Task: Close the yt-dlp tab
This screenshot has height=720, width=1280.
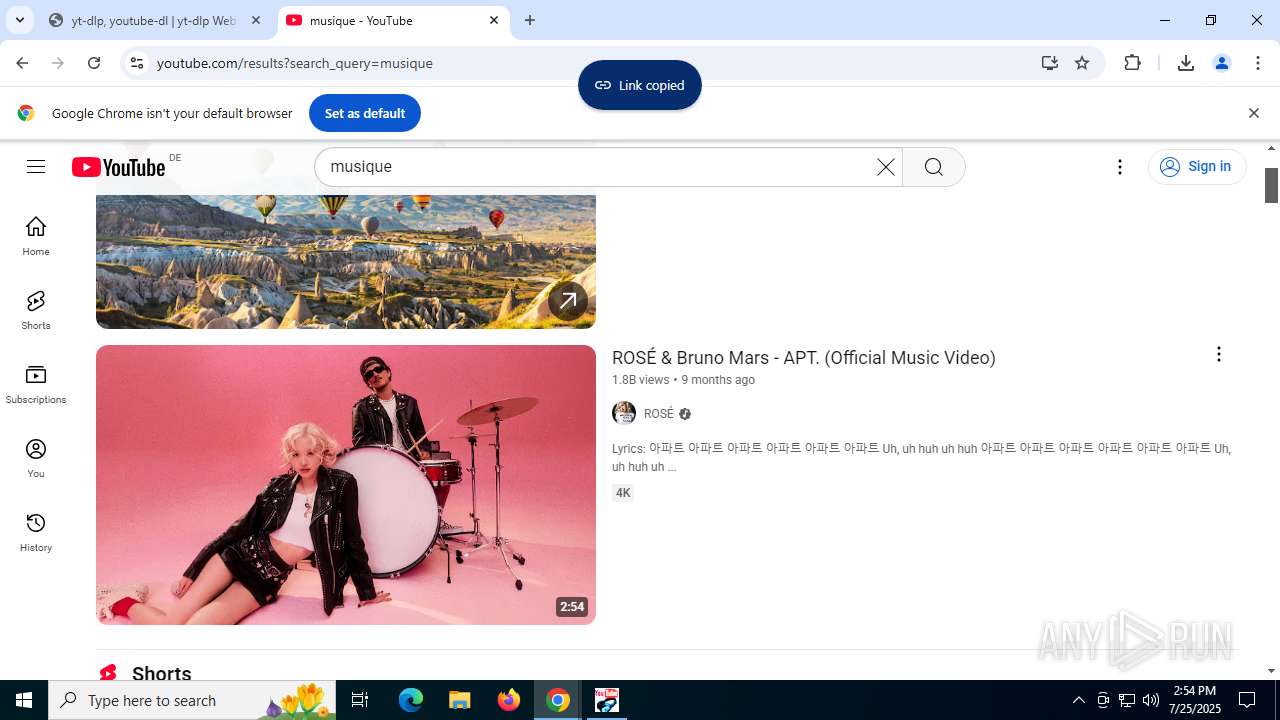Action: coord(255,20)
